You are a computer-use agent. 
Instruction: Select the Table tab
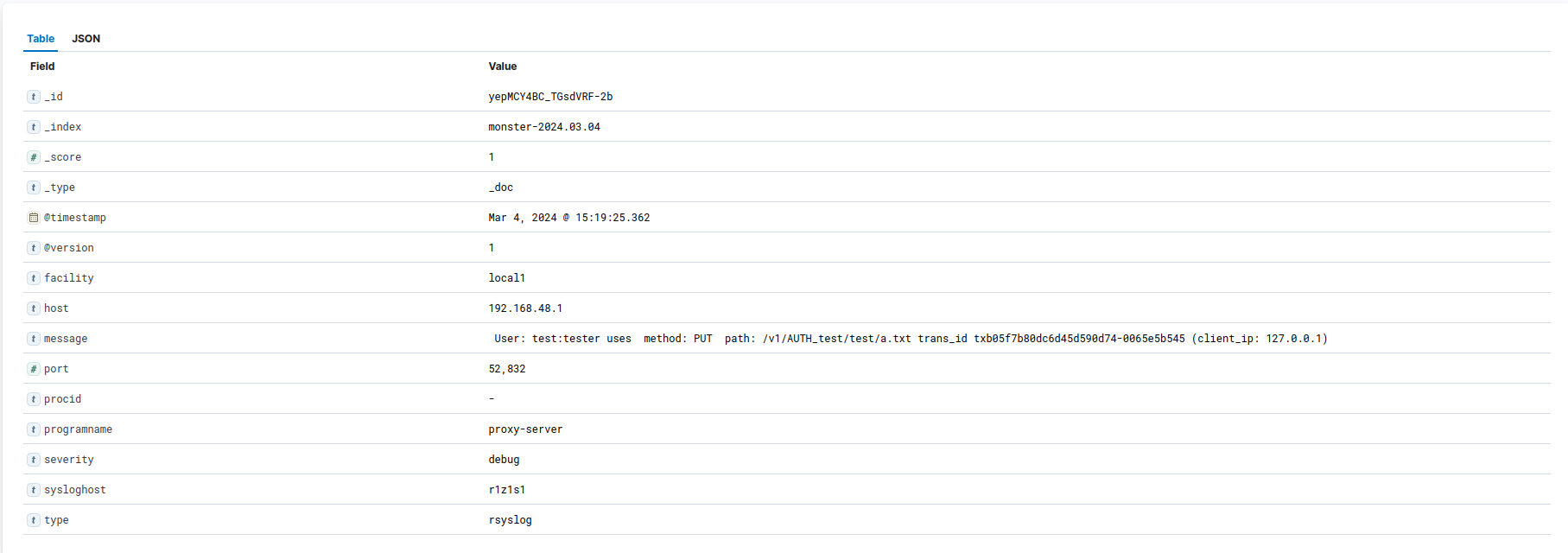click(x=41, y=39)
